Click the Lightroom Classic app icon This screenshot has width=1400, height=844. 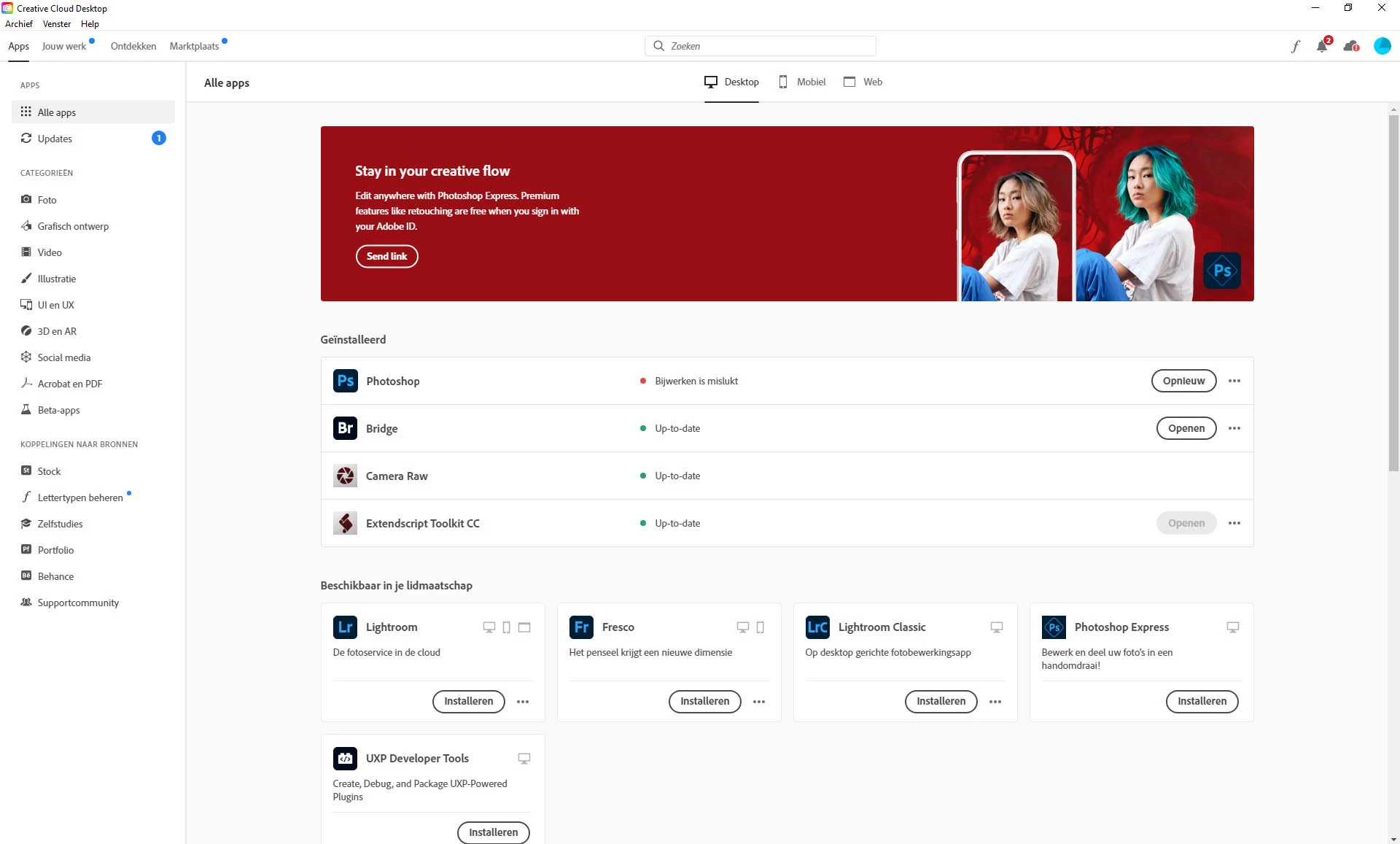tap(817, 627)
